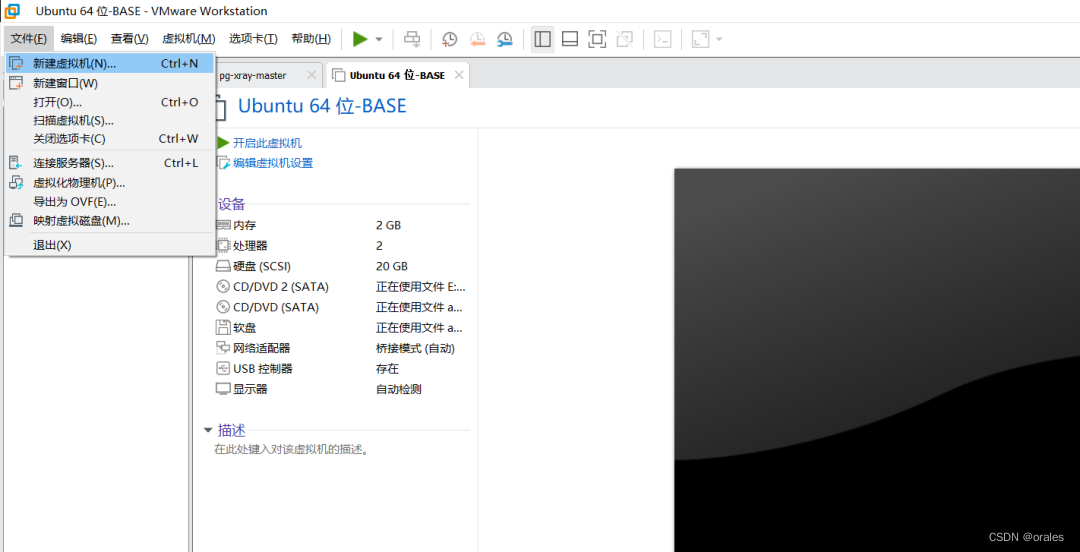The image size is (1080, 552).
Task: Choose 扫描虚拟机(S)... menu entry
Action: click(110, 121)
